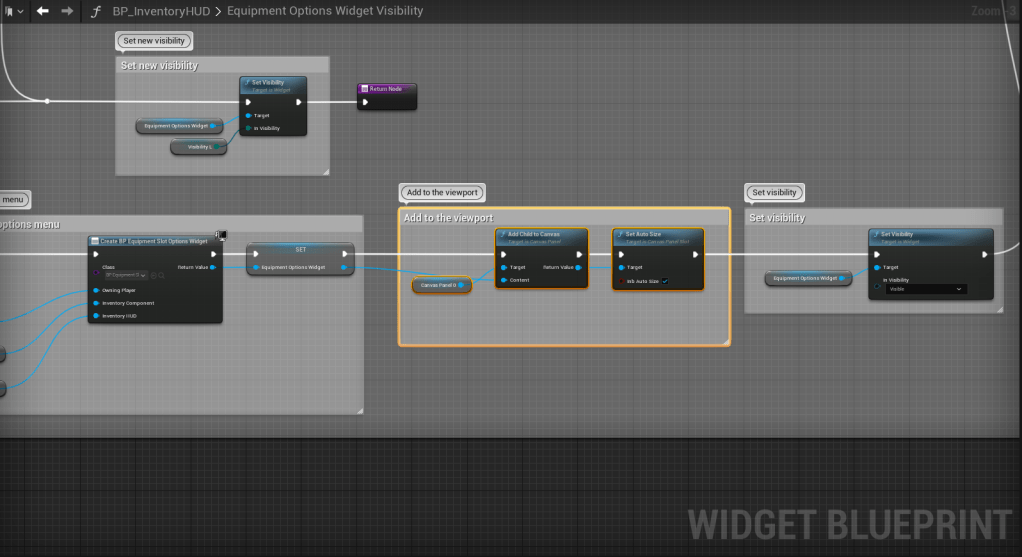This screenshot has height=557, width=1022.
Task: Click Target pin on right Set Visibility node
Action: (x=877, y=268)
